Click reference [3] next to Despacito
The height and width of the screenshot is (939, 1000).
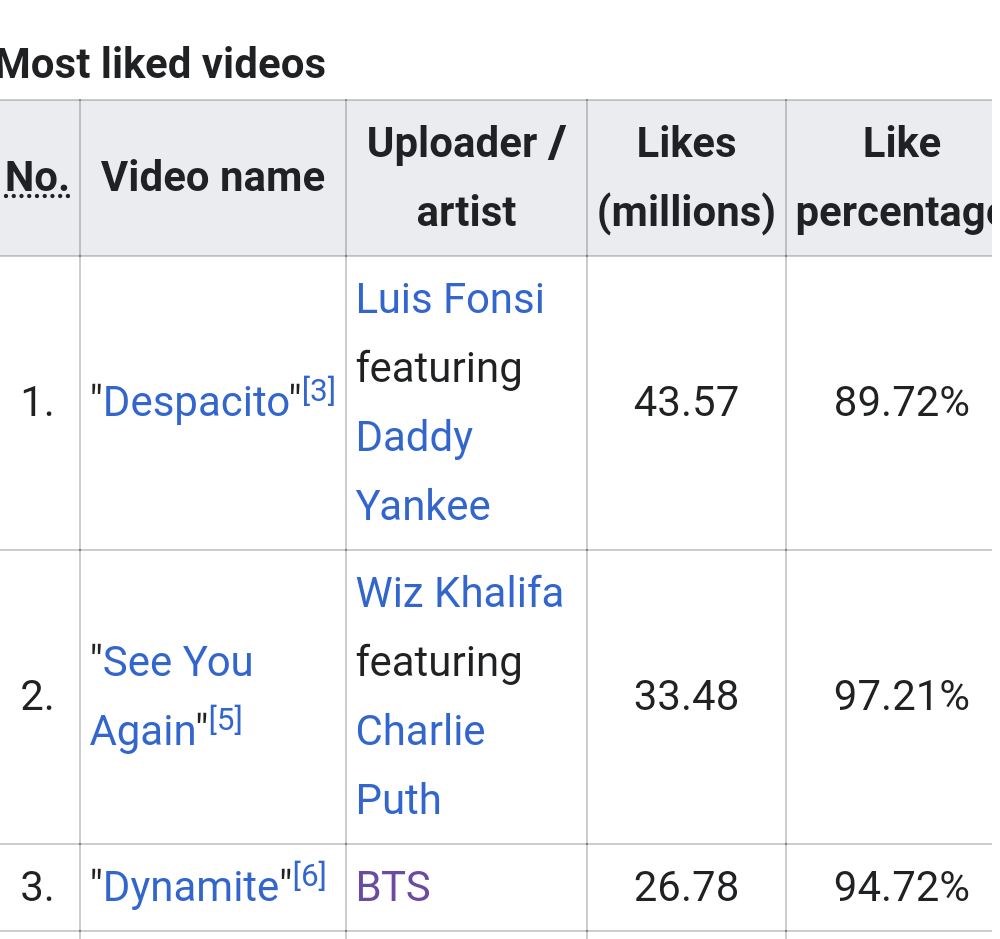pyautogui.click(x=319, y=391)
